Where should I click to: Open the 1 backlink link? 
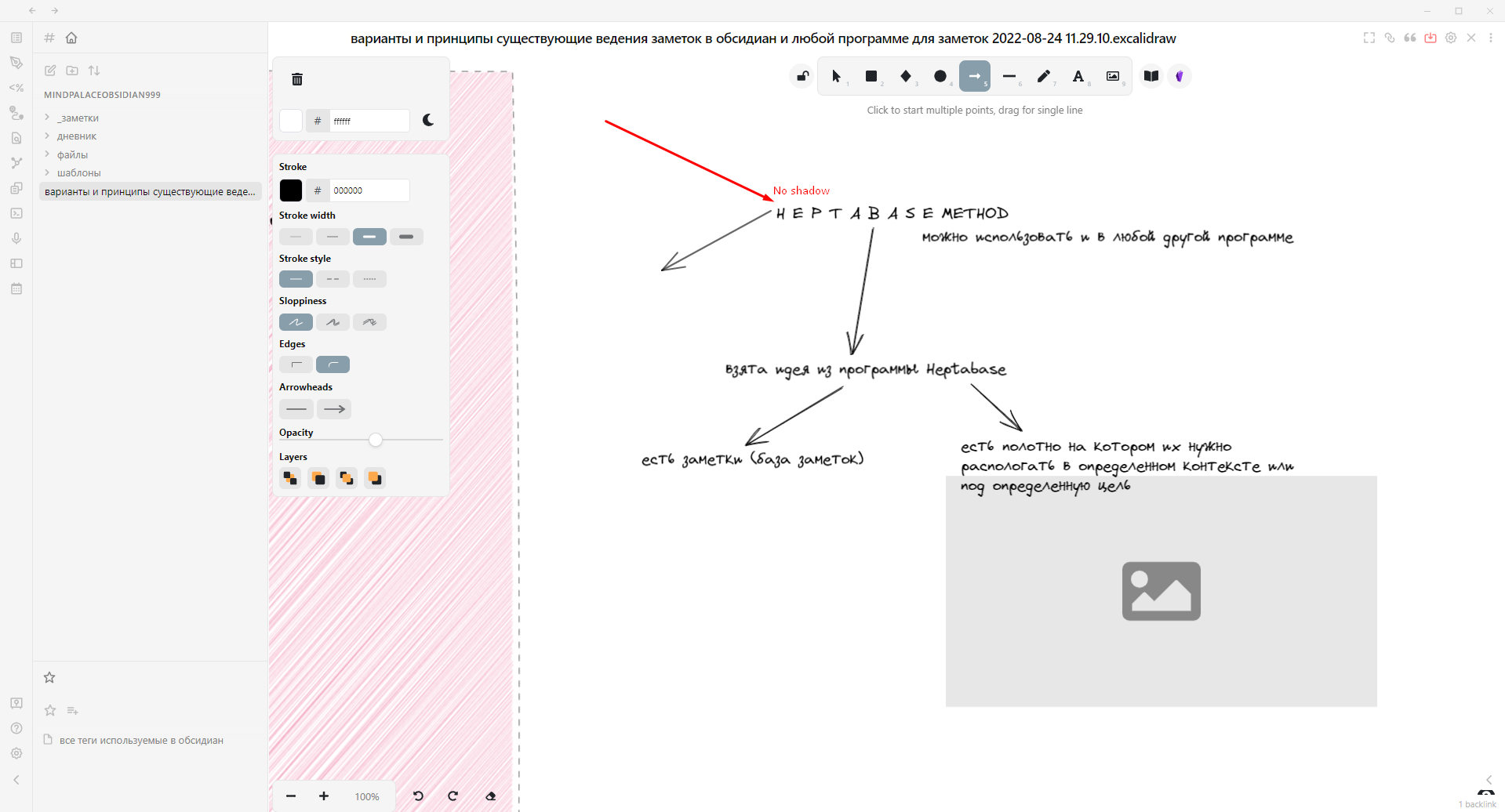pos(1478,804)
